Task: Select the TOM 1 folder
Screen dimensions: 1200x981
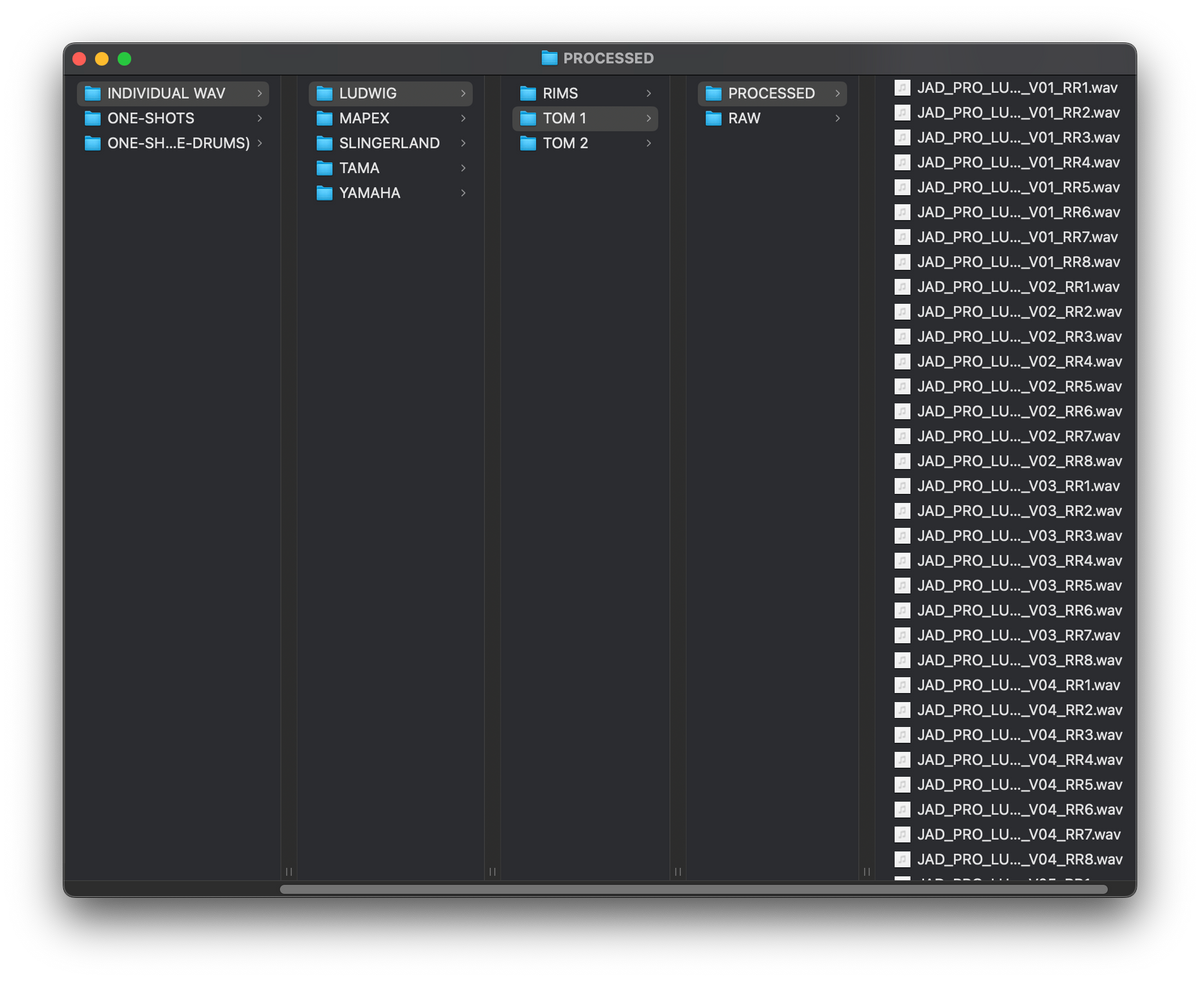Action: [x=585, y=118]
